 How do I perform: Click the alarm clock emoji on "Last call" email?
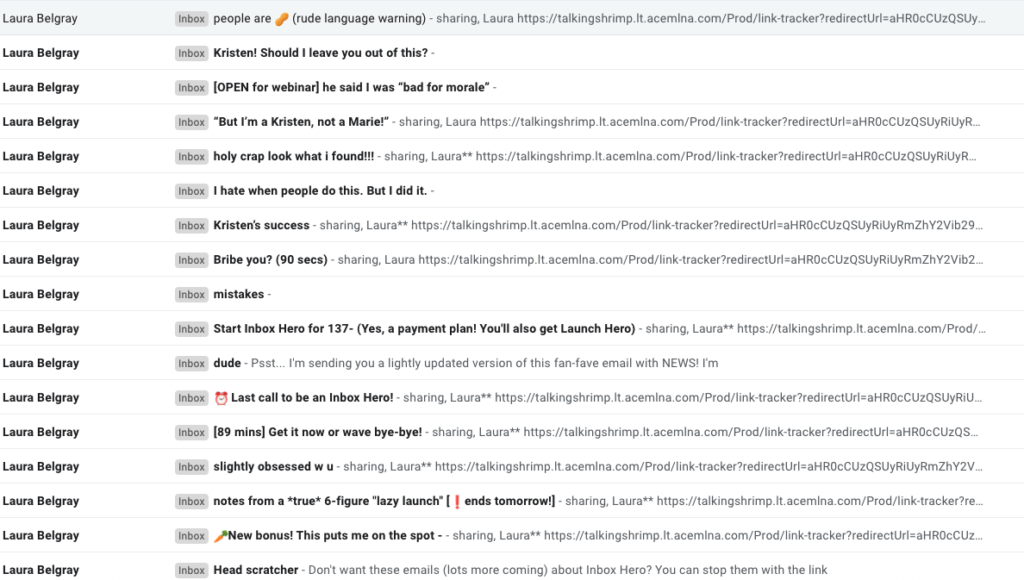point(221,398)
